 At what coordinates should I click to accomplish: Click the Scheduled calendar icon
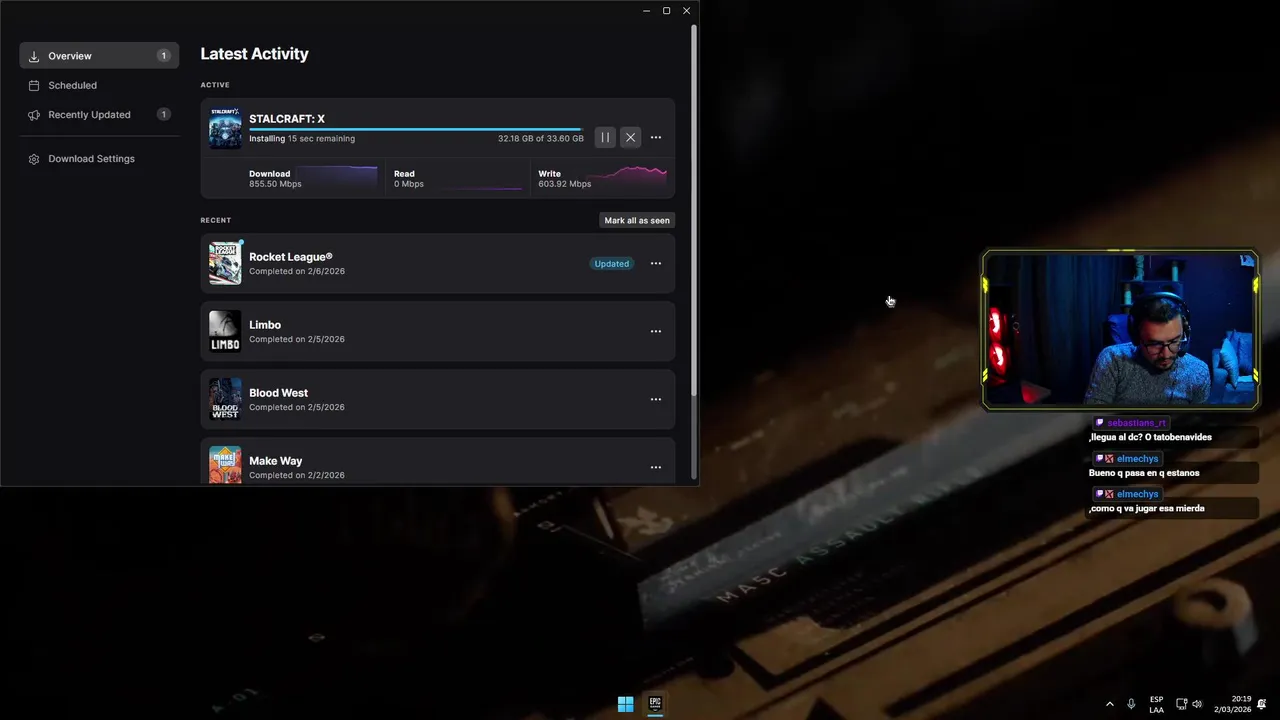click(x=34, y=85)
